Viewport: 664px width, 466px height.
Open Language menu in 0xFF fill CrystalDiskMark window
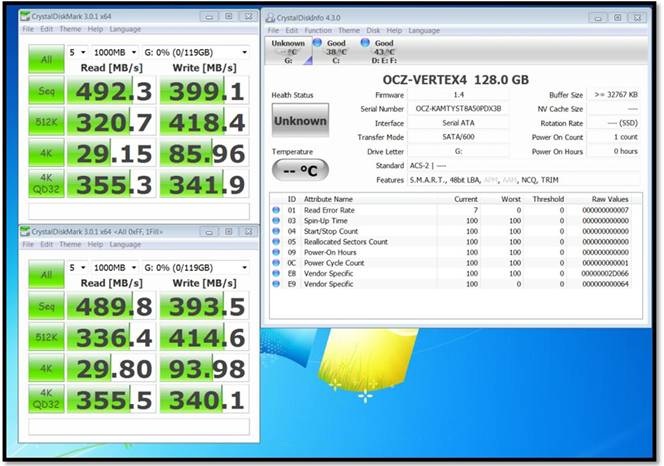(125, 244)
